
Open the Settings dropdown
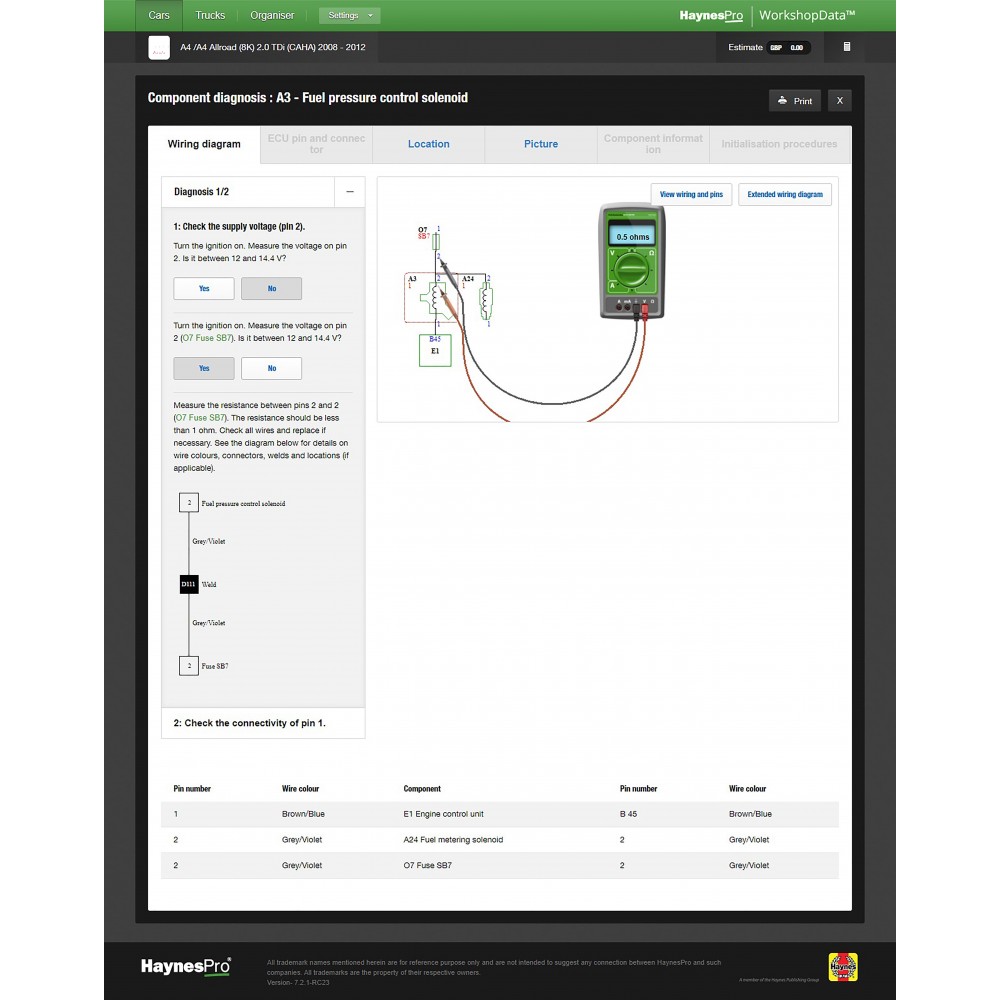tap(349, 16)
